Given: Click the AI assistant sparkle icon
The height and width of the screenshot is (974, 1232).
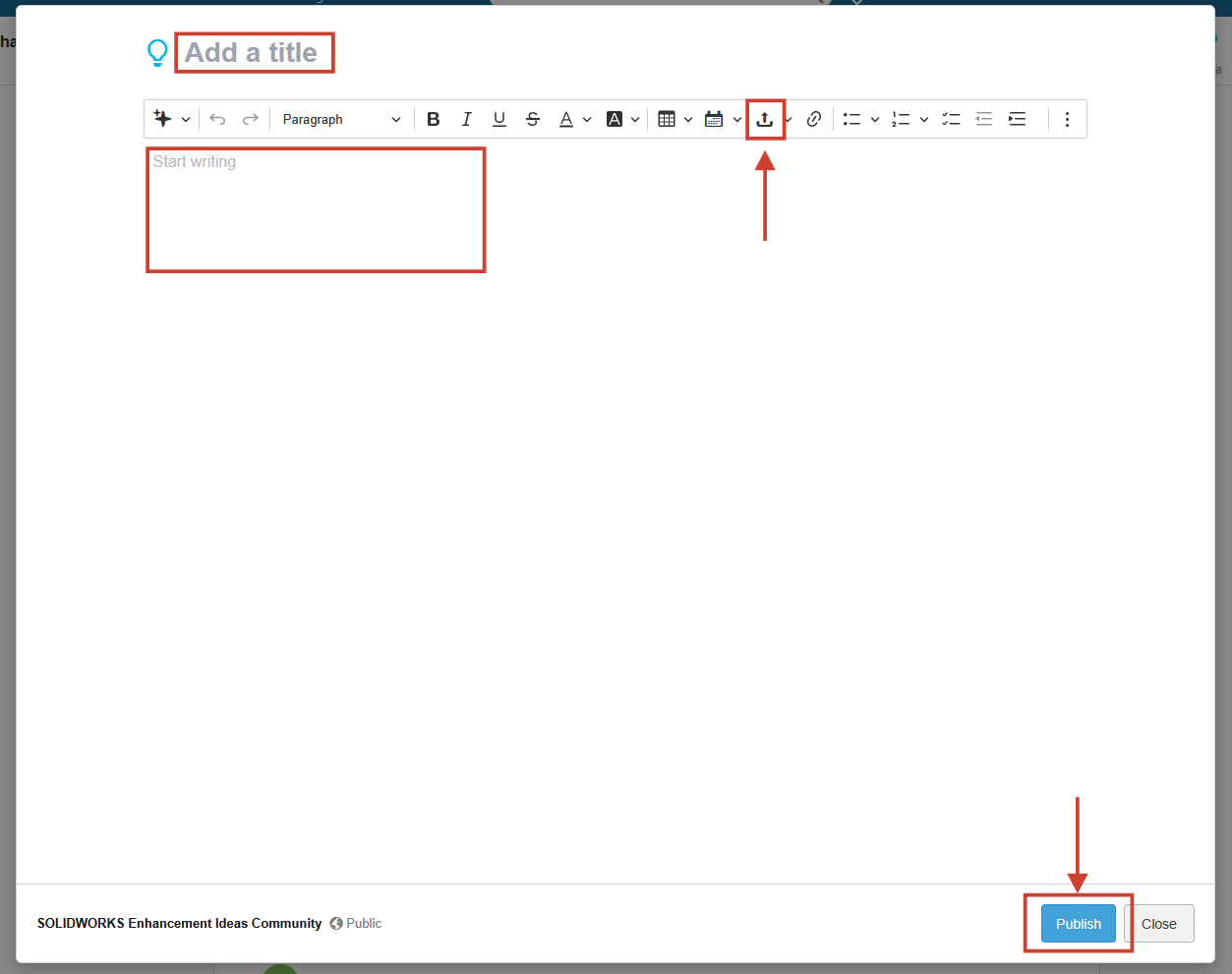Looking at the screenshot, I should point(163,119).
